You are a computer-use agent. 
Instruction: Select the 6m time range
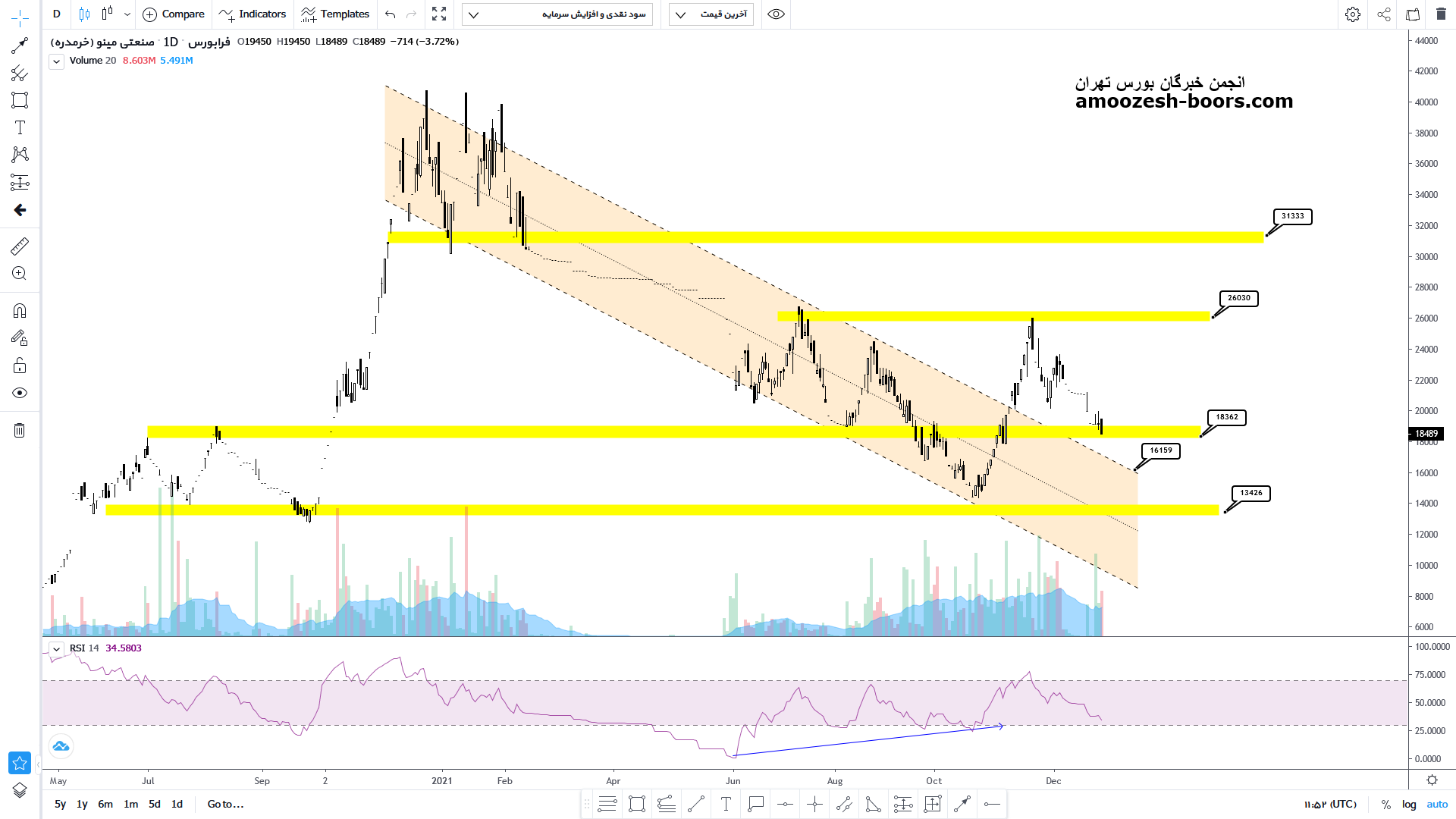(x=105, y=805)
